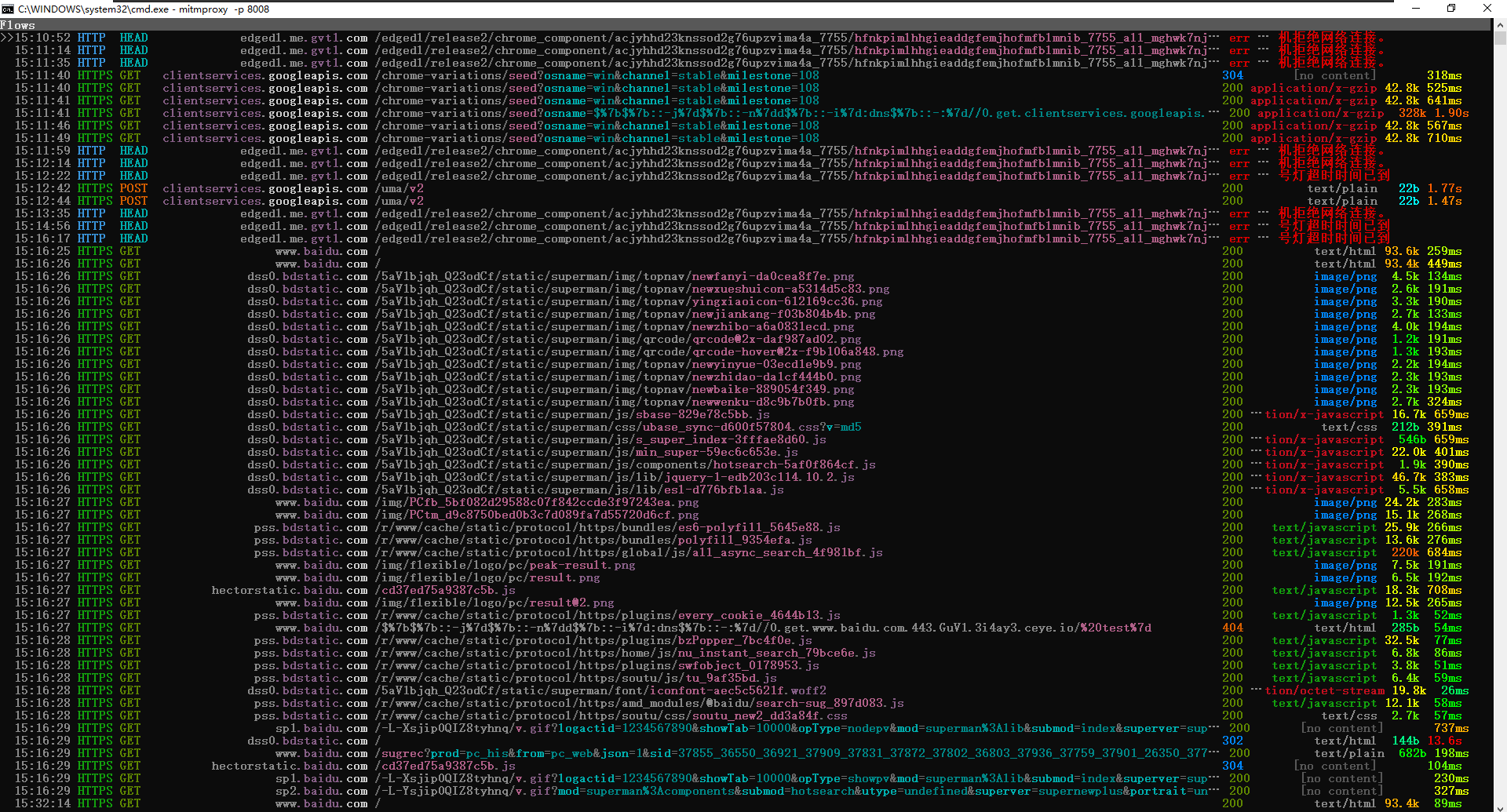Open the cmd.exe title bar system icon
1507x812 pixels.
tap(9, 9)
